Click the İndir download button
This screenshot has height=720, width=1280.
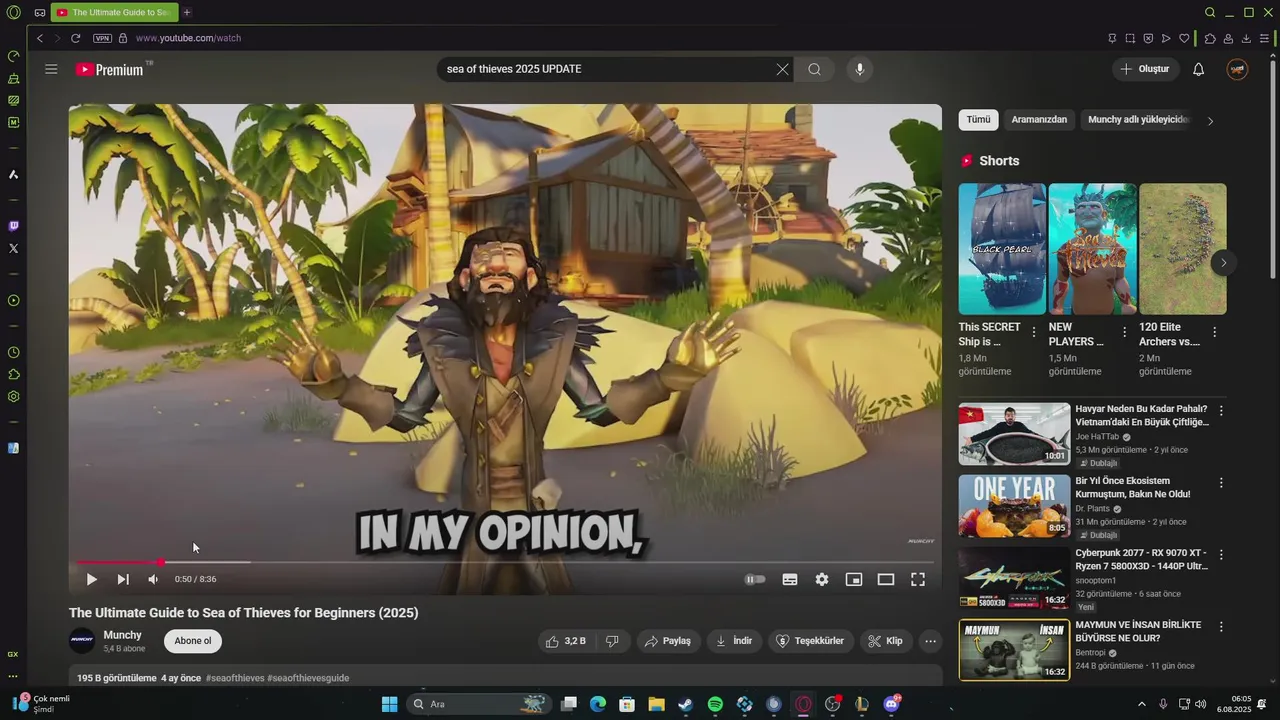pos(734,641)
